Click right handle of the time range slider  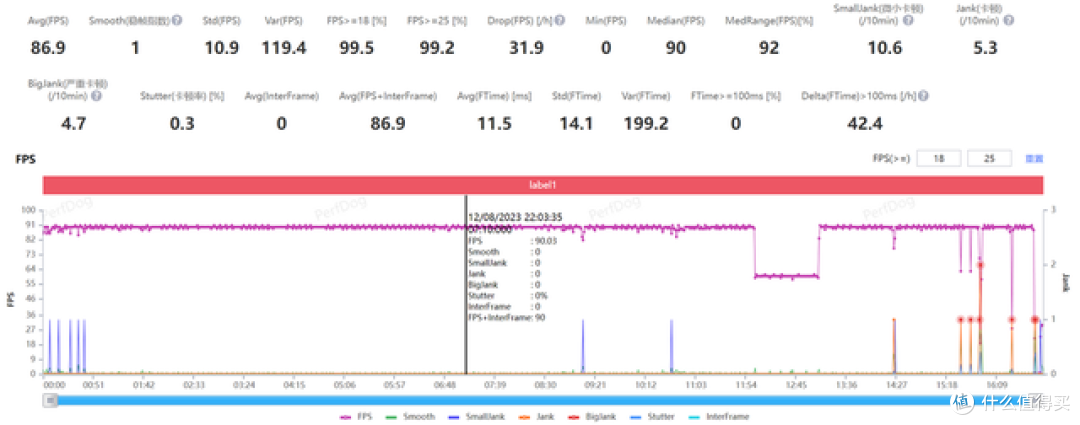tap(1038, 400)
